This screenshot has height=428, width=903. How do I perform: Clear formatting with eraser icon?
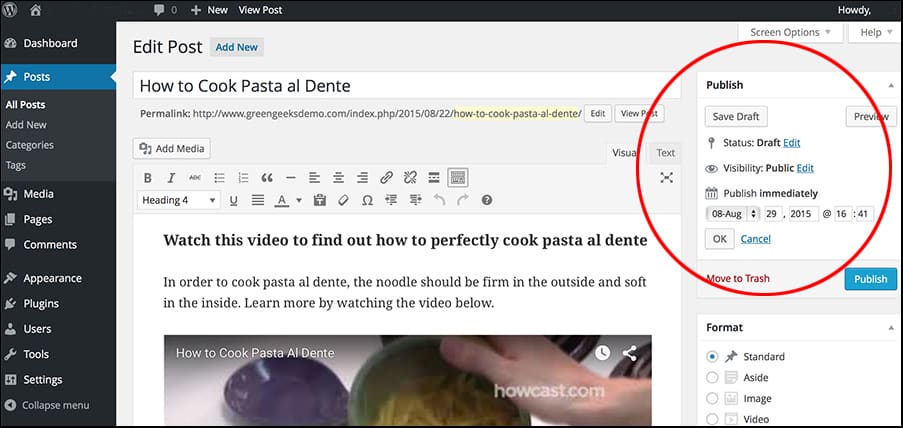coord(343,200)
